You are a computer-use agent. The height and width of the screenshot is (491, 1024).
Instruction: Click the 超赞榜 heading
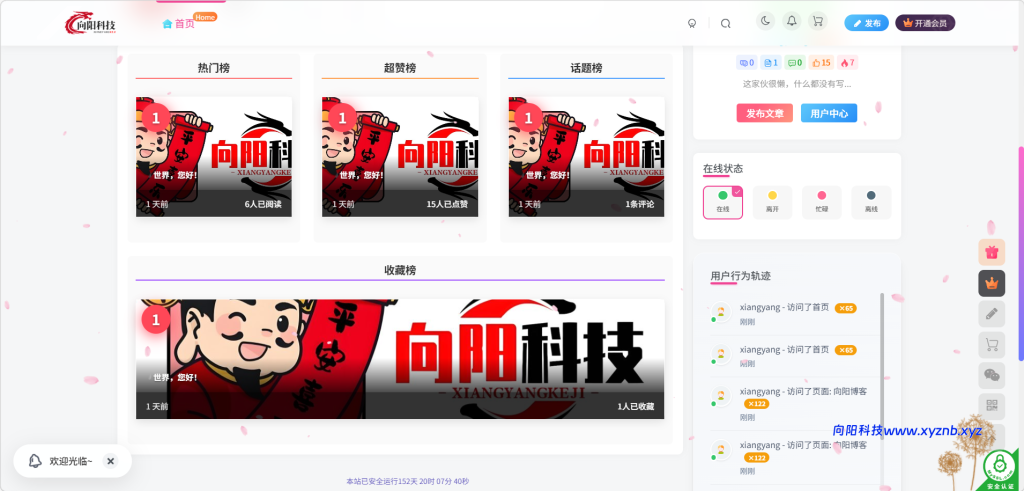tap(400, 68)
